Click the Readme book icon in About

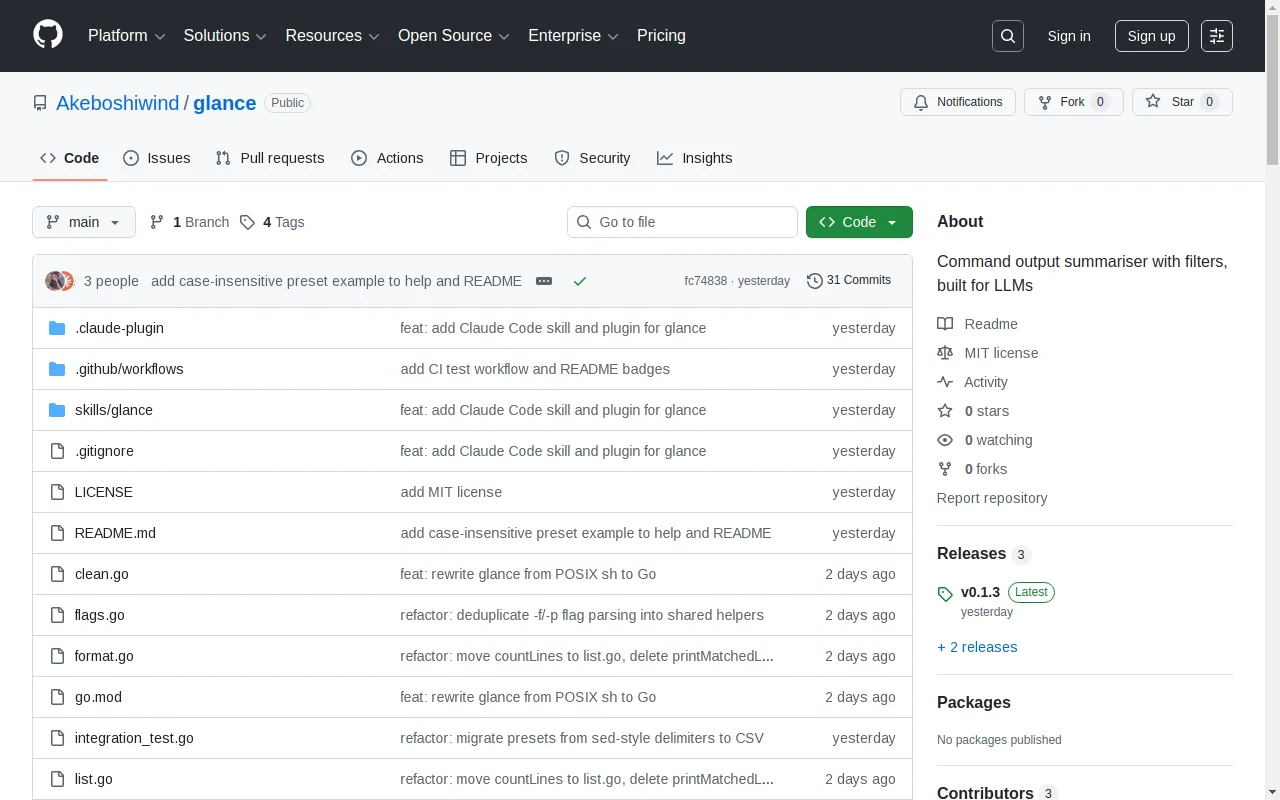point(944,323)
